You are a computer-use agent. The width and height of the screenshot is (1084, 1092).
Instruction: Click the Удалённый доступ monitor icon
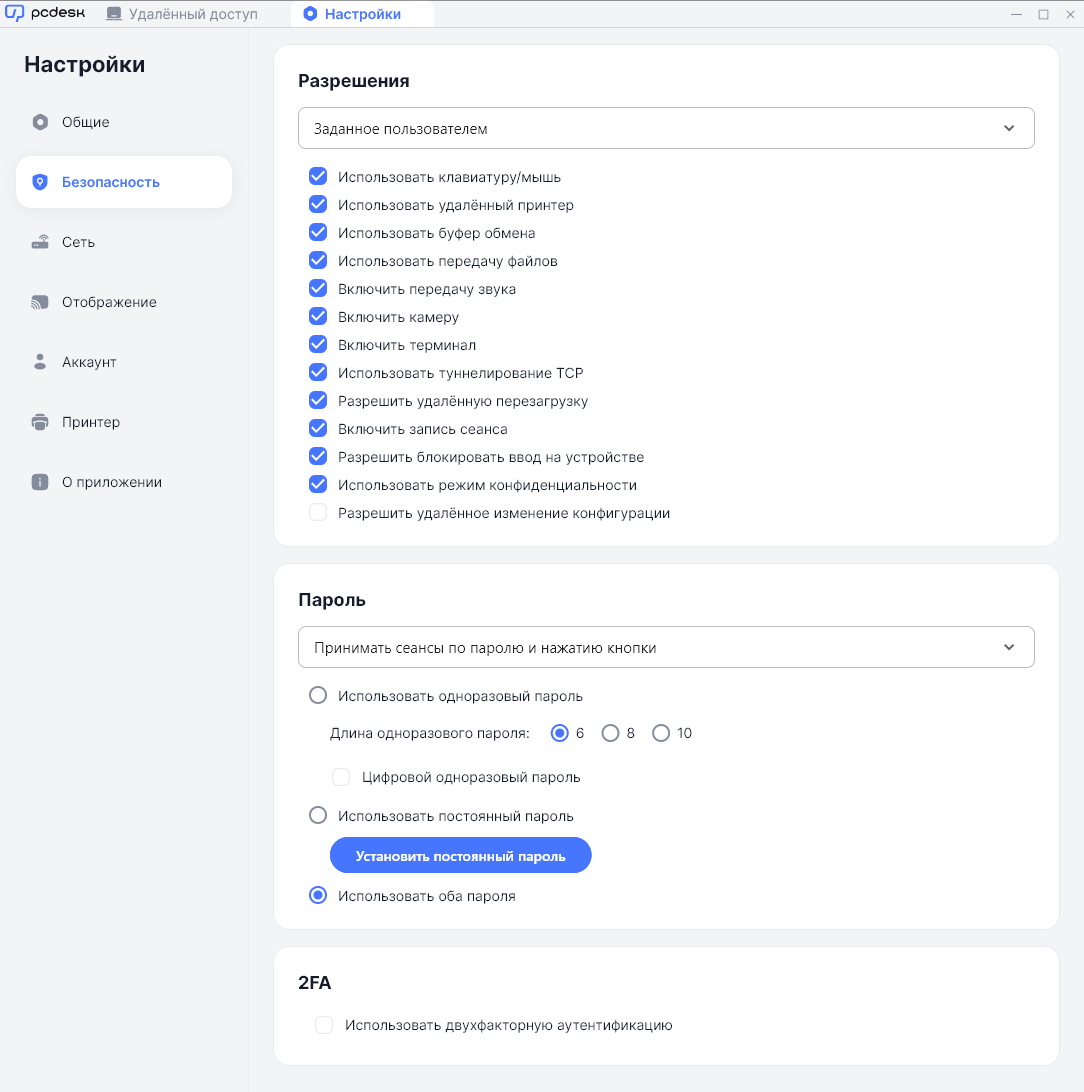[x=113, y=14]
